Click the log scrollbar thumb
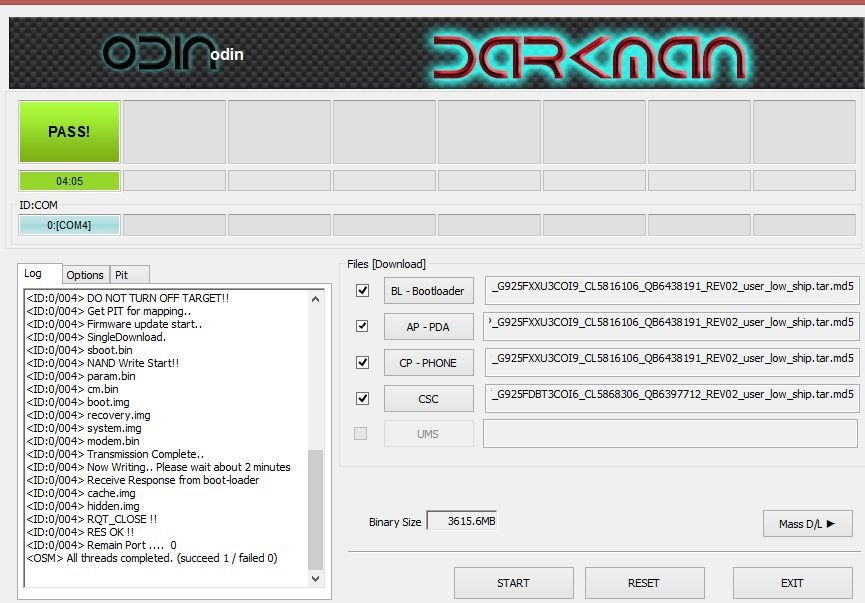This screenshot has width=865, height=603. click(x=316, y=509)
